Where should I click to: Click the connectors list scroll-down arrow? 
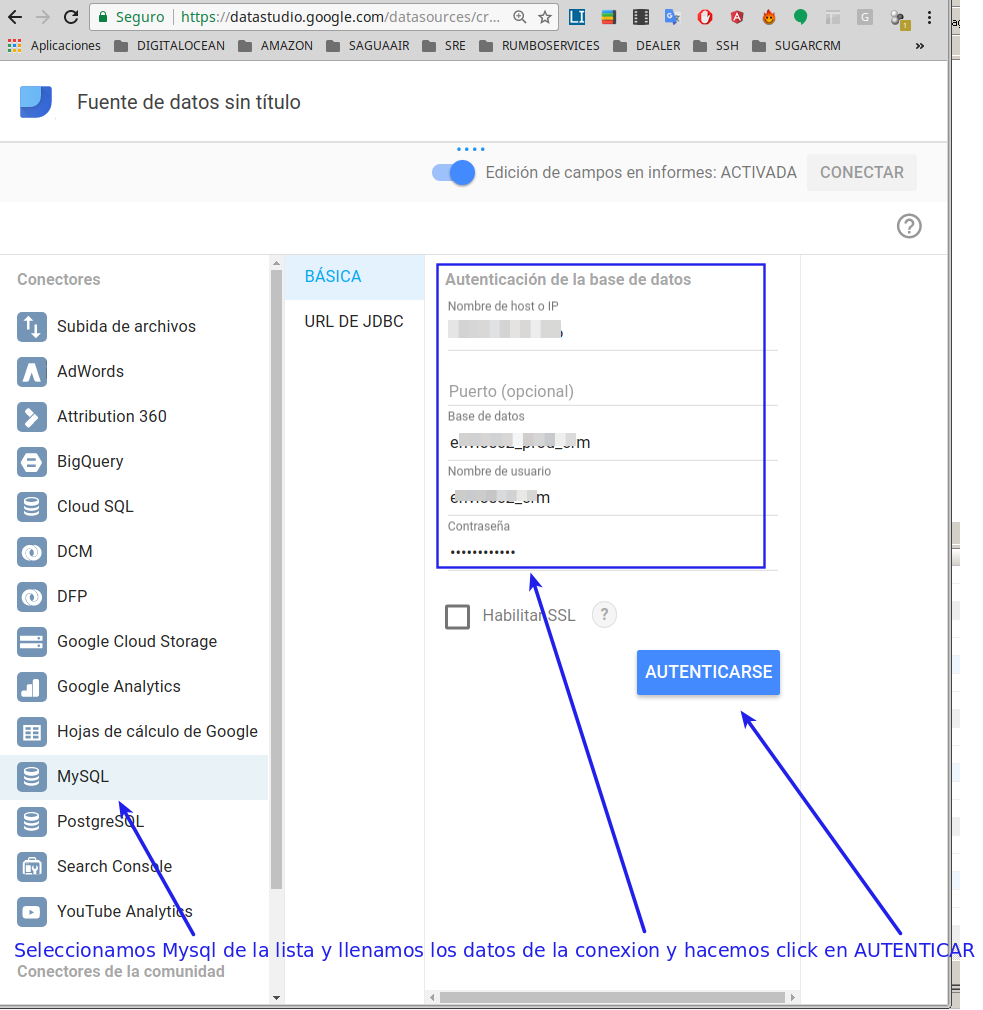pyautogui.click(x=276, y=998)
